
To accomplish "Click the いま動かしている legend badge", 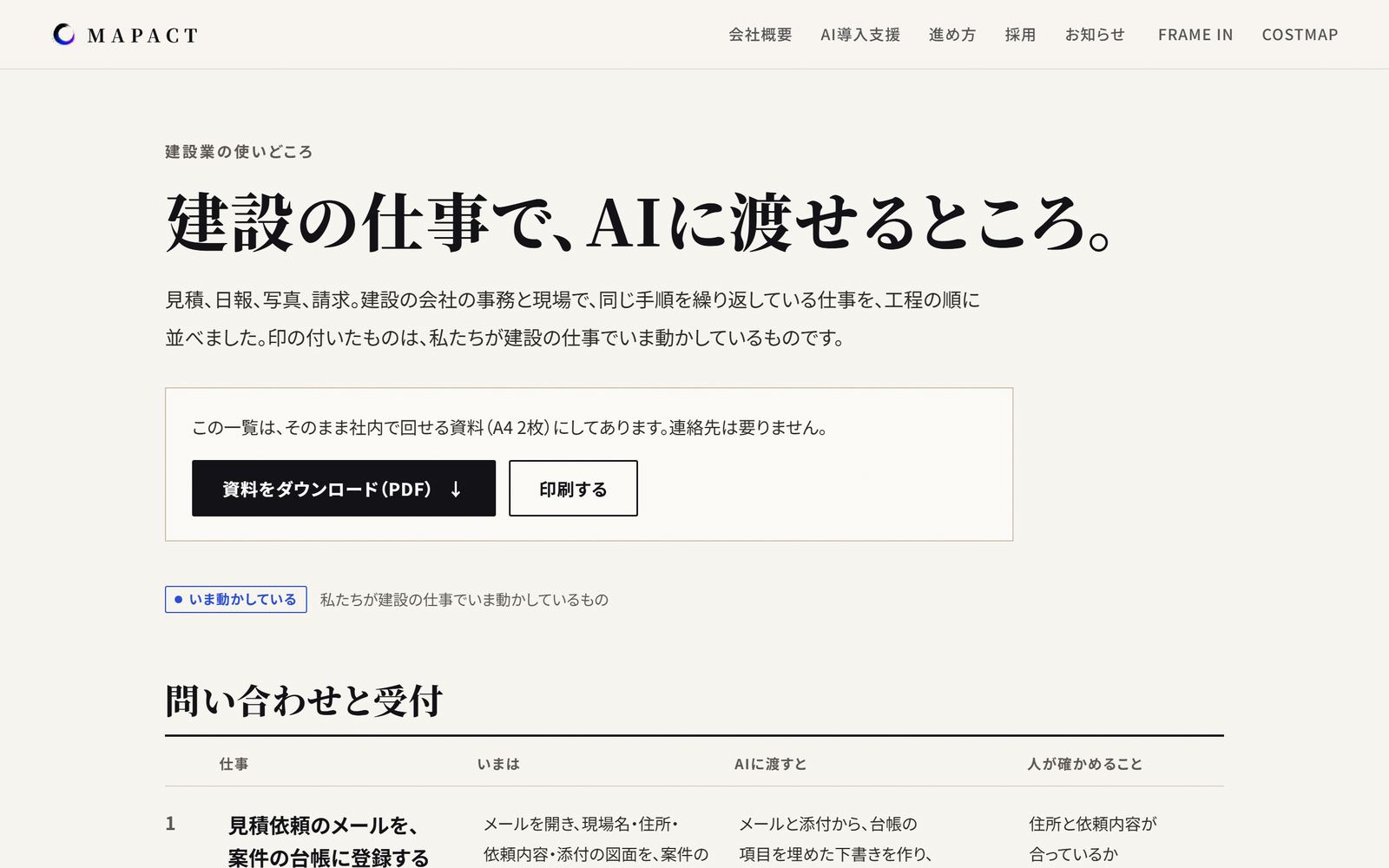I will (x=236, y=600).
